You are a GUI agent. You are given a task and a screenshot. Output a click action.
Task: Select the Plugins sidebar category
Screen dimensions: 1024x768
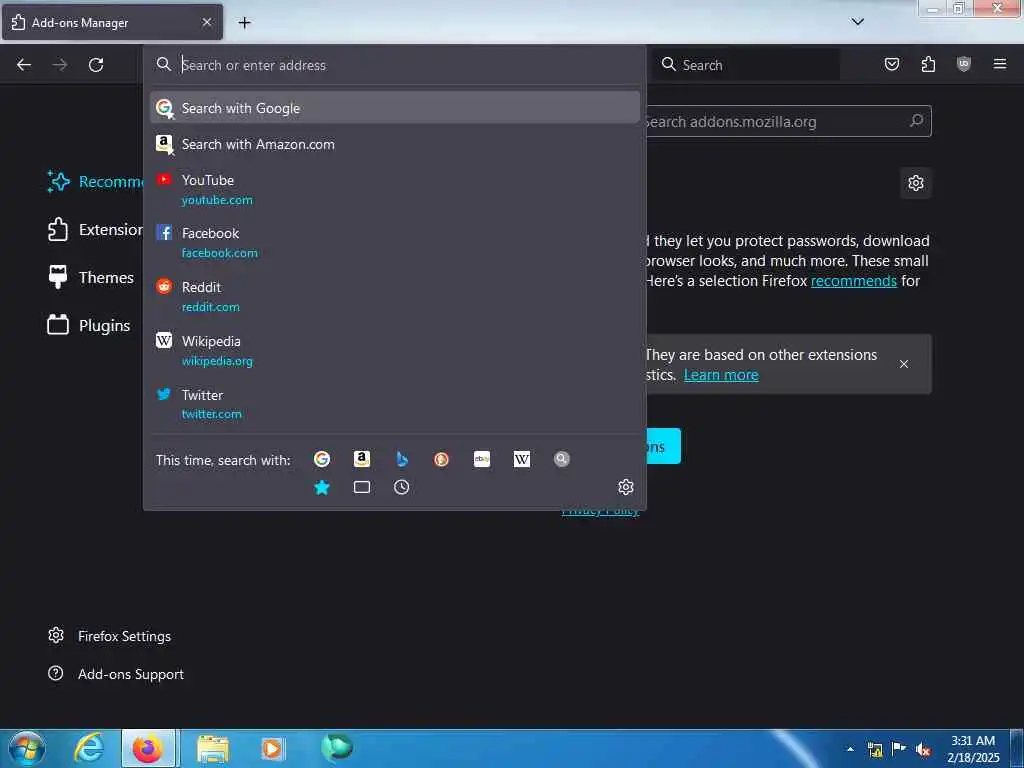click(x=89, y=325)
